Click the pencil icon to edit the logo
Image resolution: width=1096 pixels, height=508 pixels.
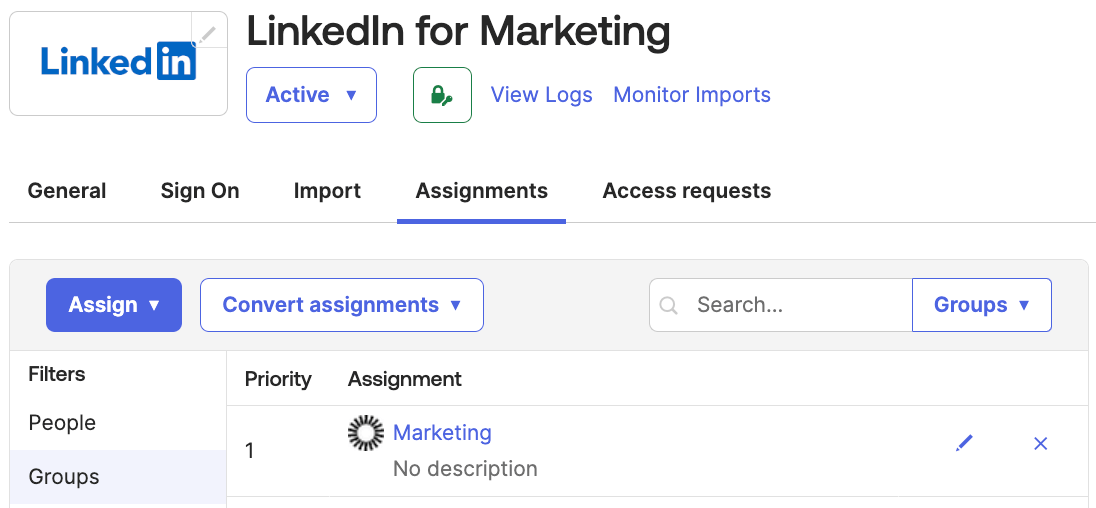coord(207,34)
